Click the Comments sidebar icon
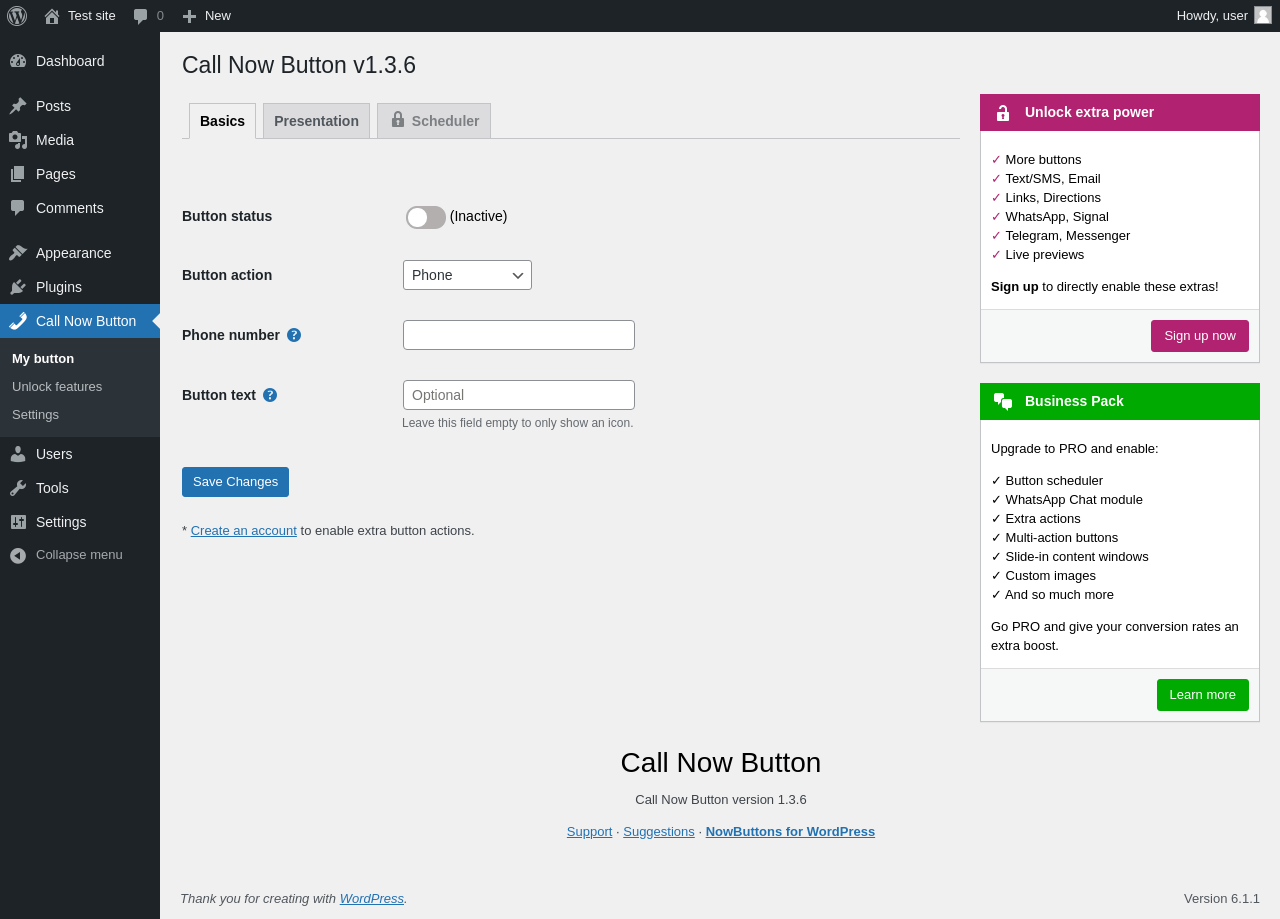The width and height of the screenshot is (1280, 919). (18, 208)
